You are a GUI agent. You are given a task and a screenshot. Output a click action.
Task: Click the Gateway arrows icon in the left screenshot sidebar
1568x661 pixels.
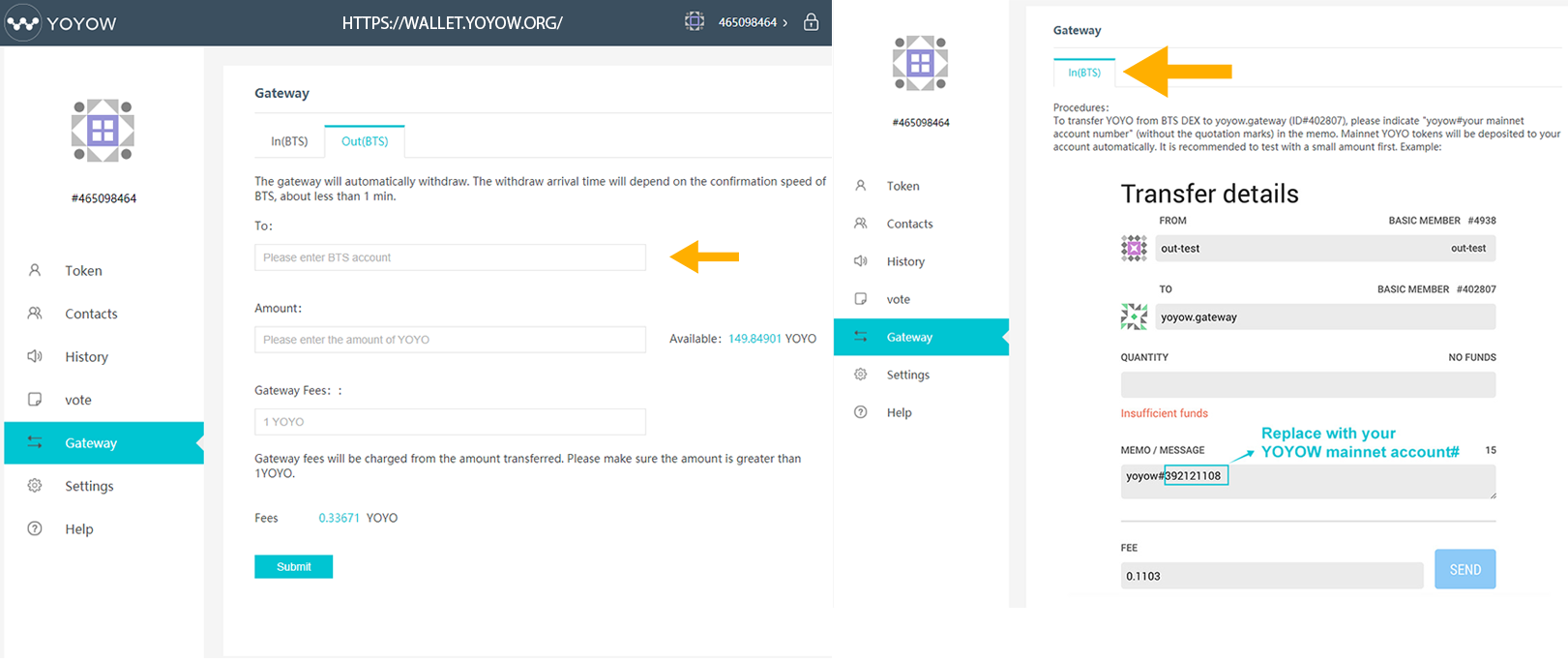coord(35,442)
